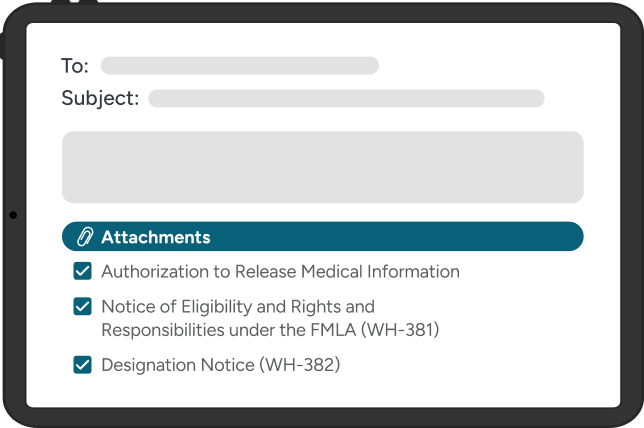Open Authorization to Release Medical Information attachment

[280, 271]
